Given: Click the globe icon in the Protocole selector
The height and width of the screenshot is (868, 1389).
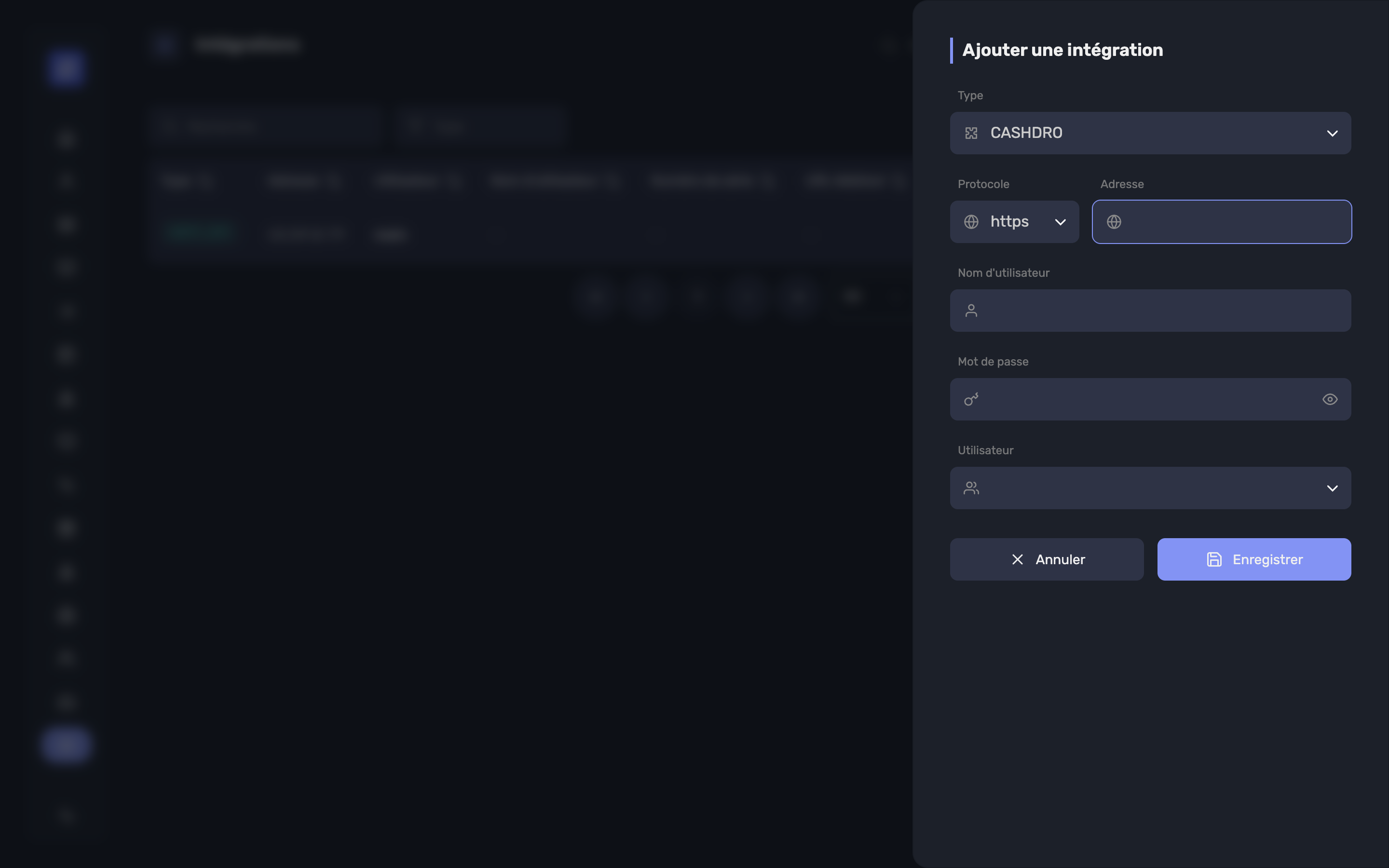Looking at the screenshot, I should point(971,222).
